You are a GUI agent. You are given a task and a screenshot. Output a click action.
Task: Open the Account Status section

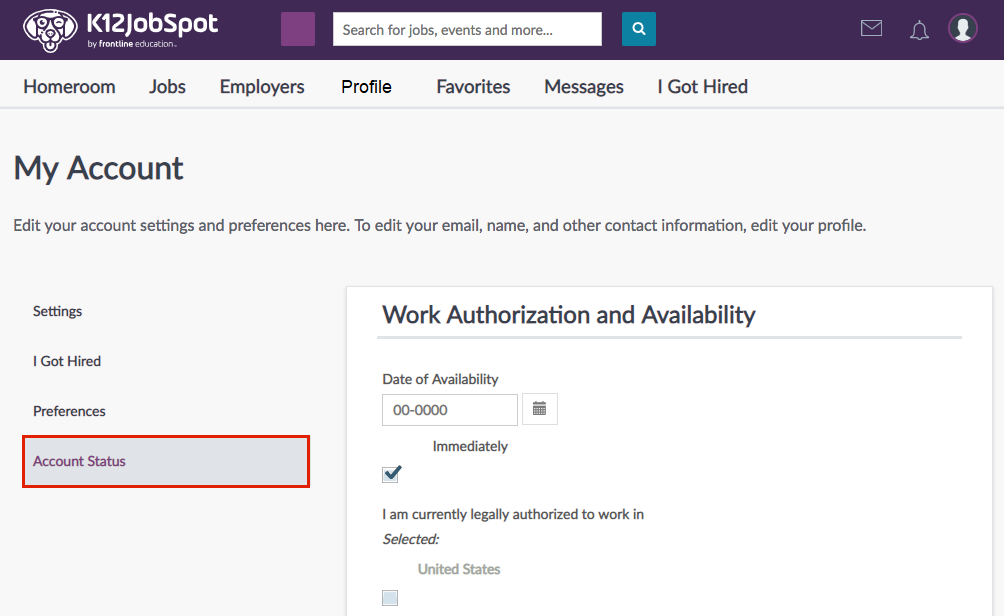click(x=79, y=461)
